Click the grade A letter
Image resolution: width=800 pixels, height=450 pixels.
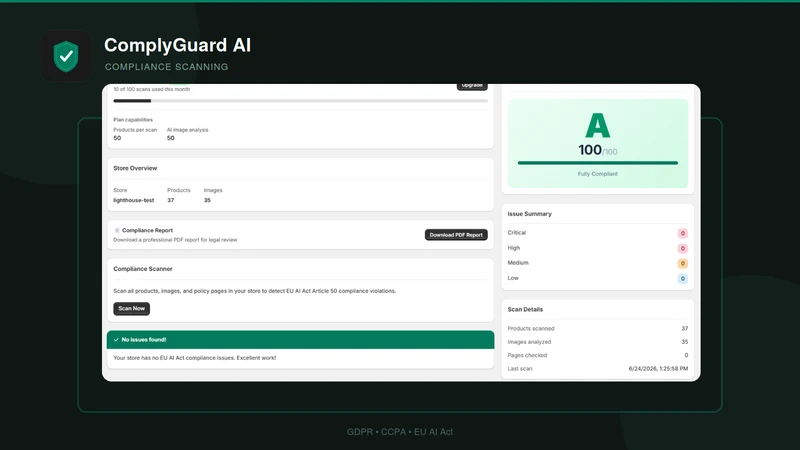597,126
